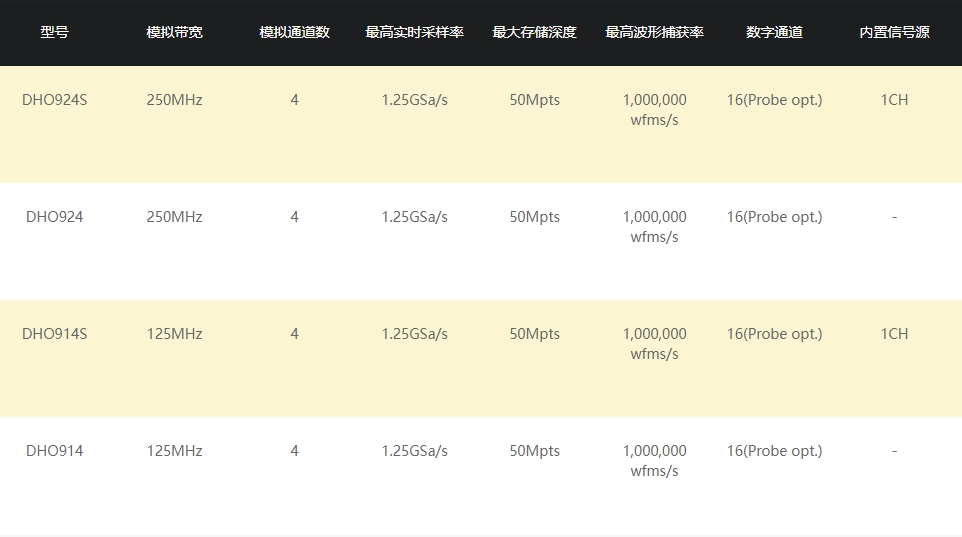Click the 模拟带宽 column header
The height and width of the screenshot is (537, 962).
click(x=174, y=32)
